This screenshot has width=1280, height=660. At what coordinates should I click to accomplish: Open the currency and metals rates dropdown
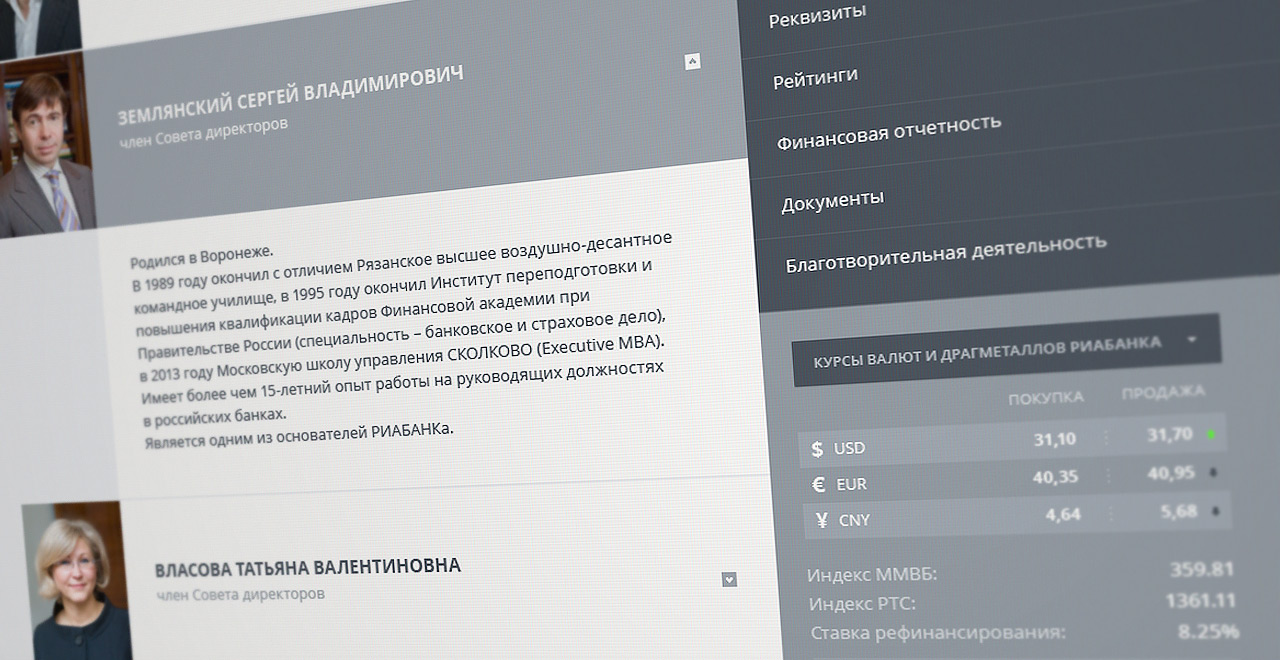(x=1191, y=340)
